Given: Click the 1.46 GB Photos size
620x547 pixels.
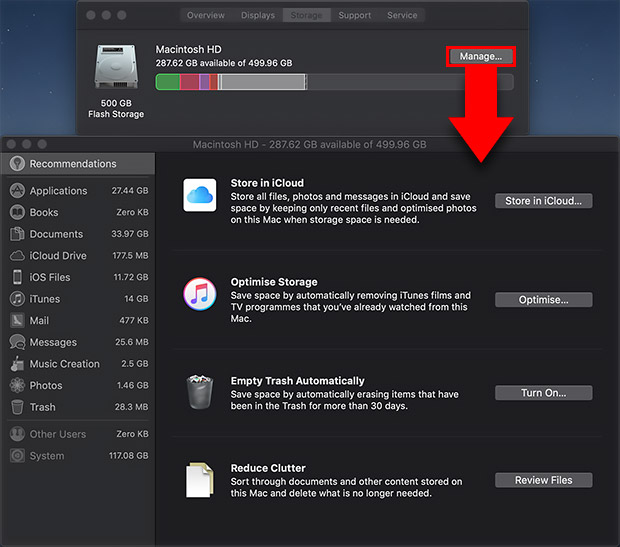Looking at the screenshot, I should click(133, 385).
